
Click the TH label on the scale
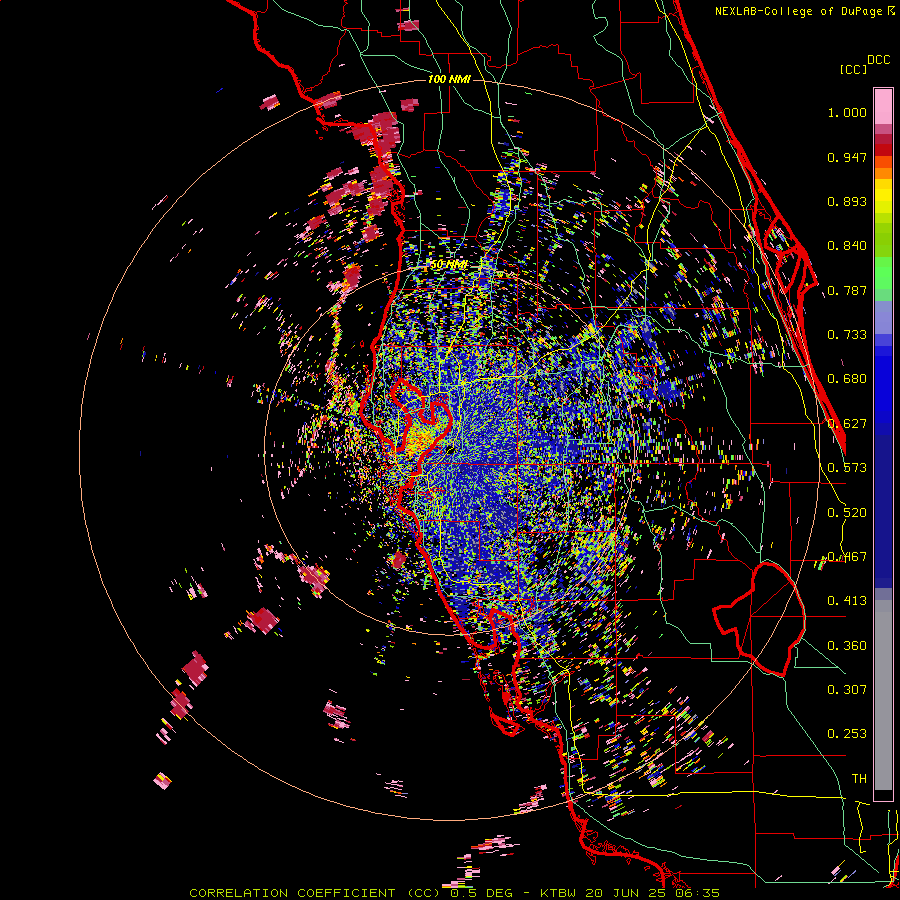click(x=859, y=779)
